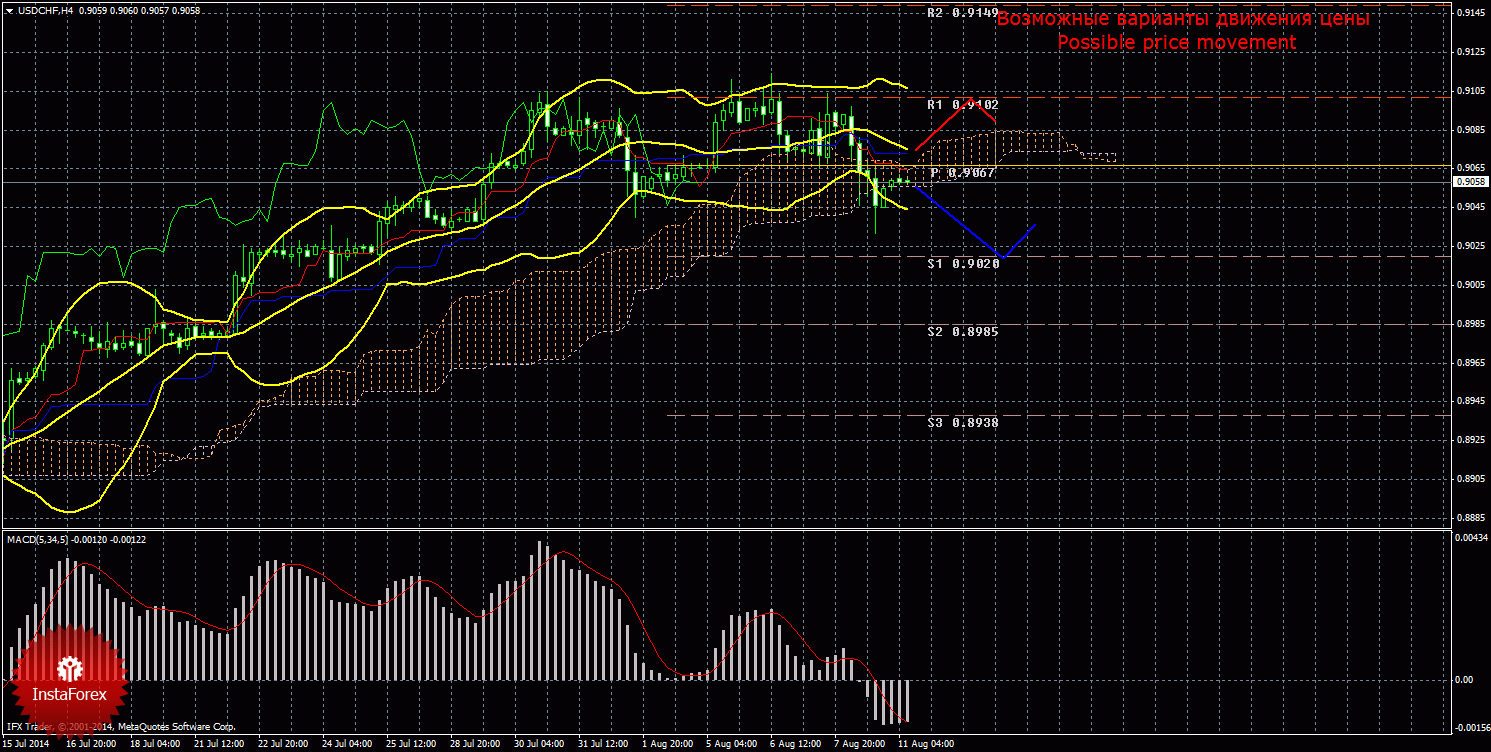The width and height of the screenshot is (1491, 752).
Task: Click the '28 Jul 20:00' time label
Action: tap(476, 744)
